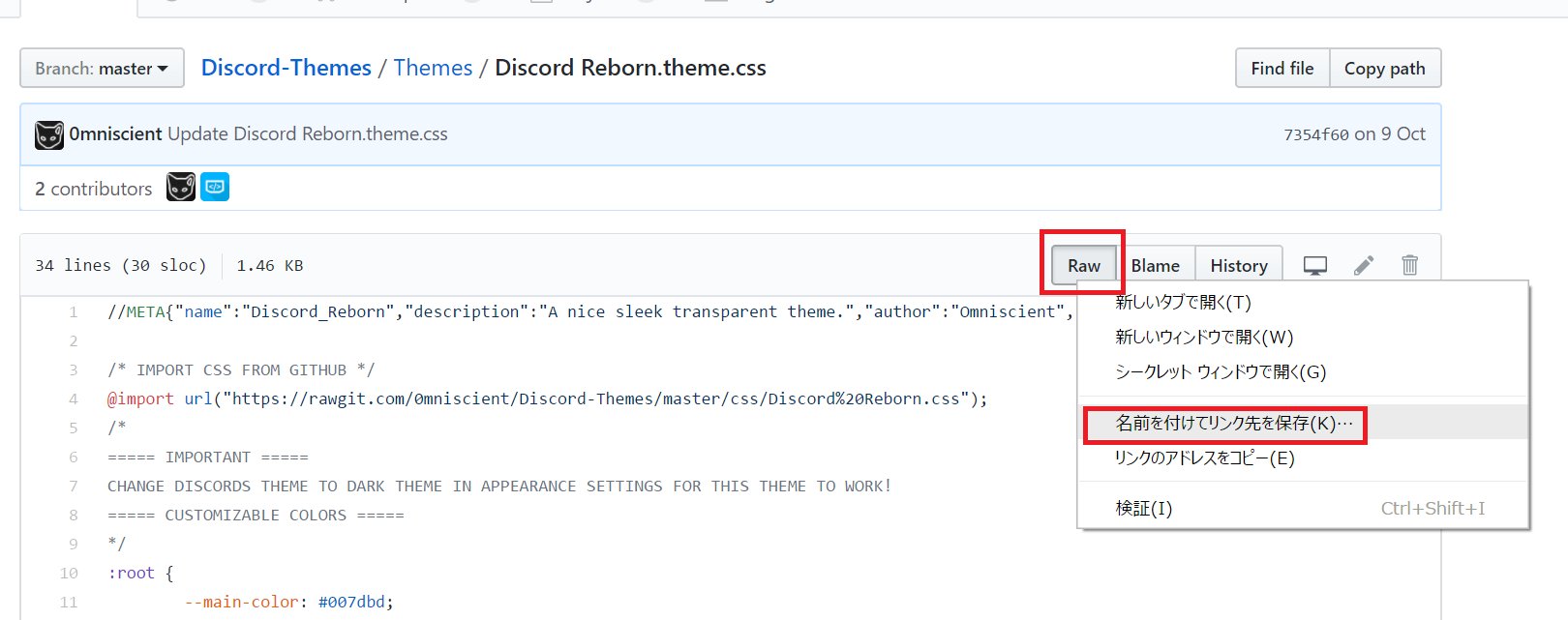Image resolution: width=1568 pixels, height=620 pixels.
Task: Open 0mniscient's avatar in commit bar
Action: click(49, 134)
